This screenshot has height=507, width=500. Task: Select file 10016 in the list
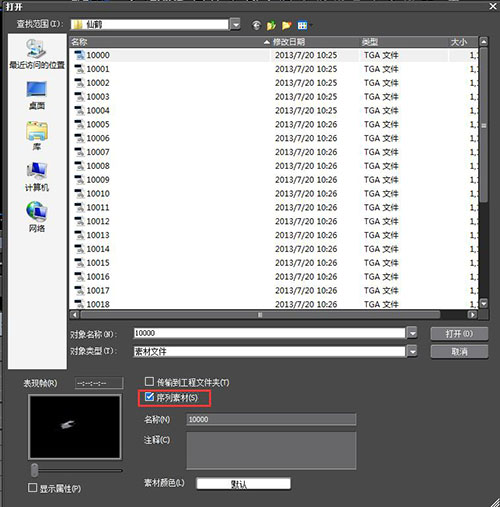(98, 277)
